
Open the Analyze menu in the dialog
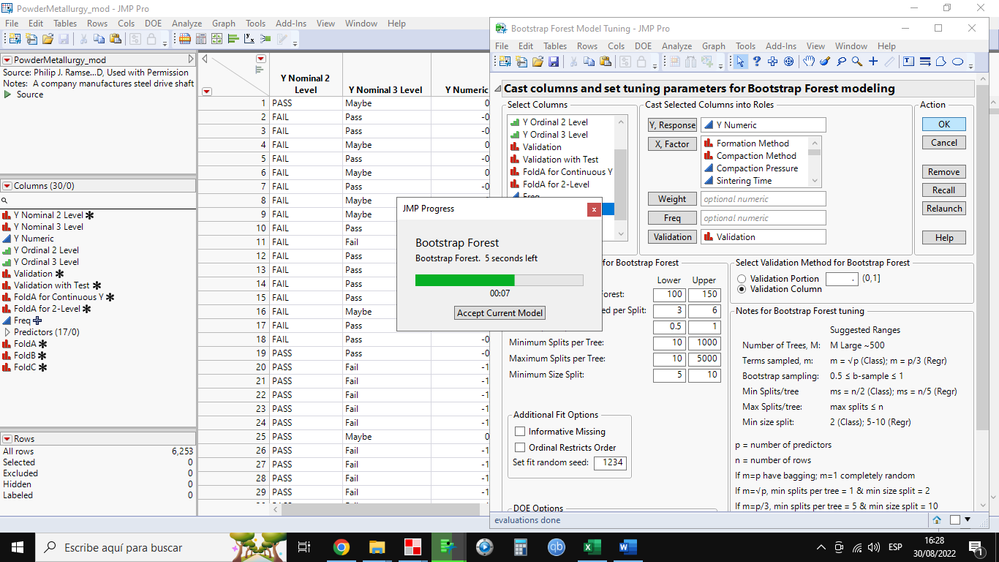click(676, 46)
